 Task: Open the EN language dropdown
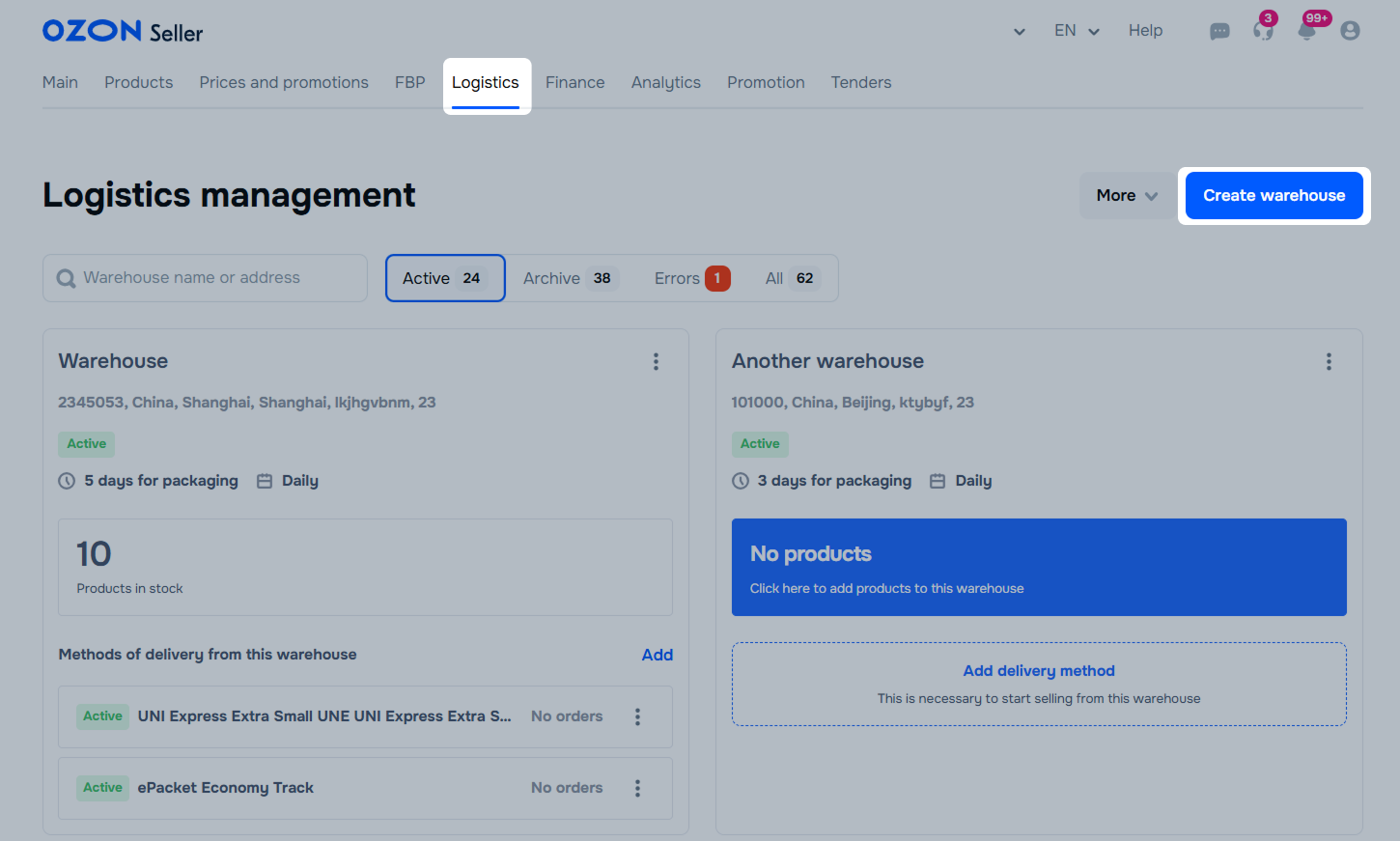pyautogui.click(x=1077, y=31)
